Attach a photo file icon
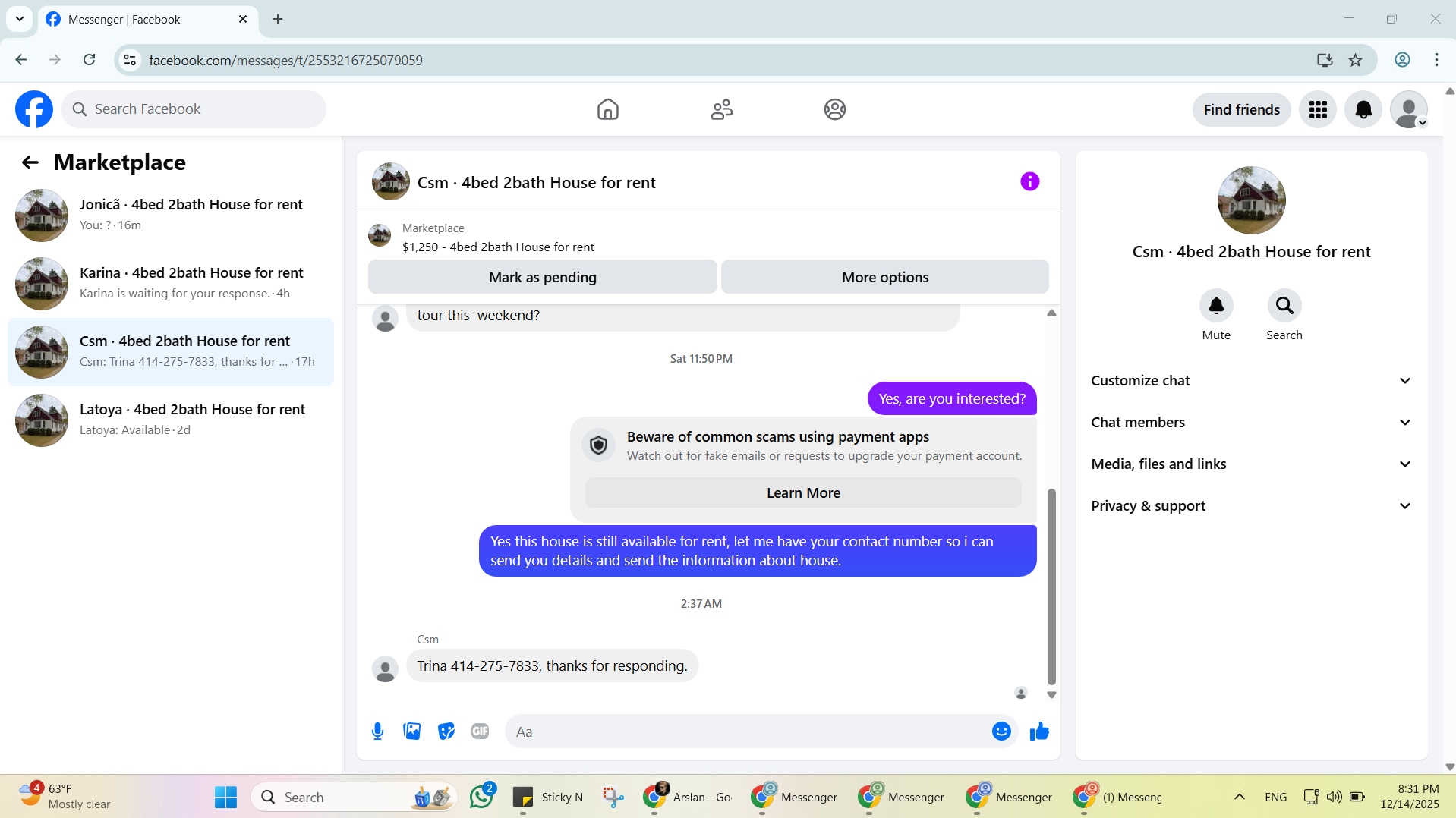 coord(411,731)
